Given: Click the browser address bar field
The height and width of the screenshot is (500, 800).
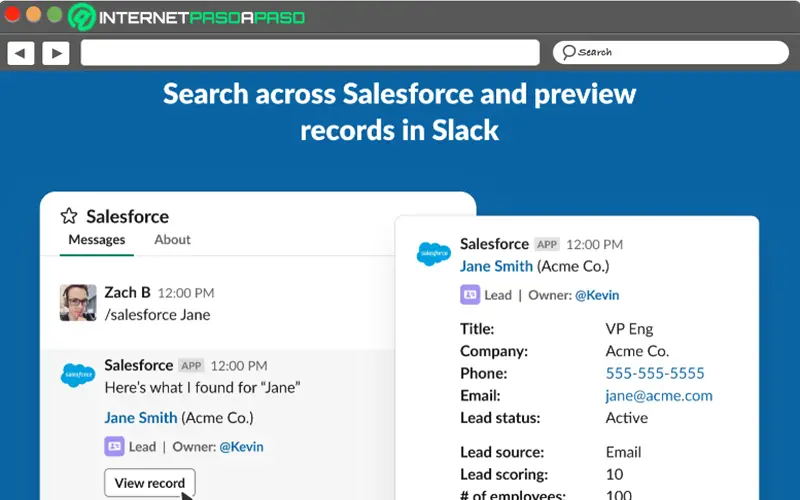Looking at the screenshot, I should pyautogui.click(x=310, y=53).
